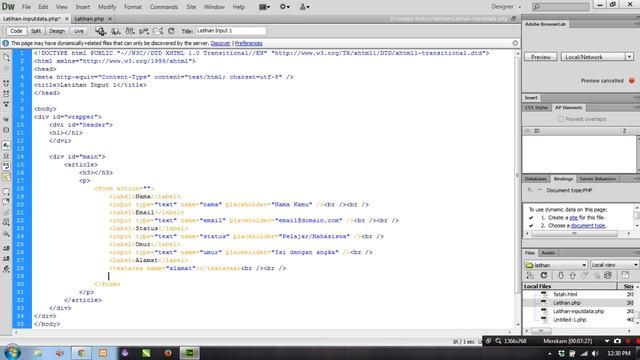640x360 pixels.
Task: Click the Select Parent Tag coding icon
Action: pos(6,119)
